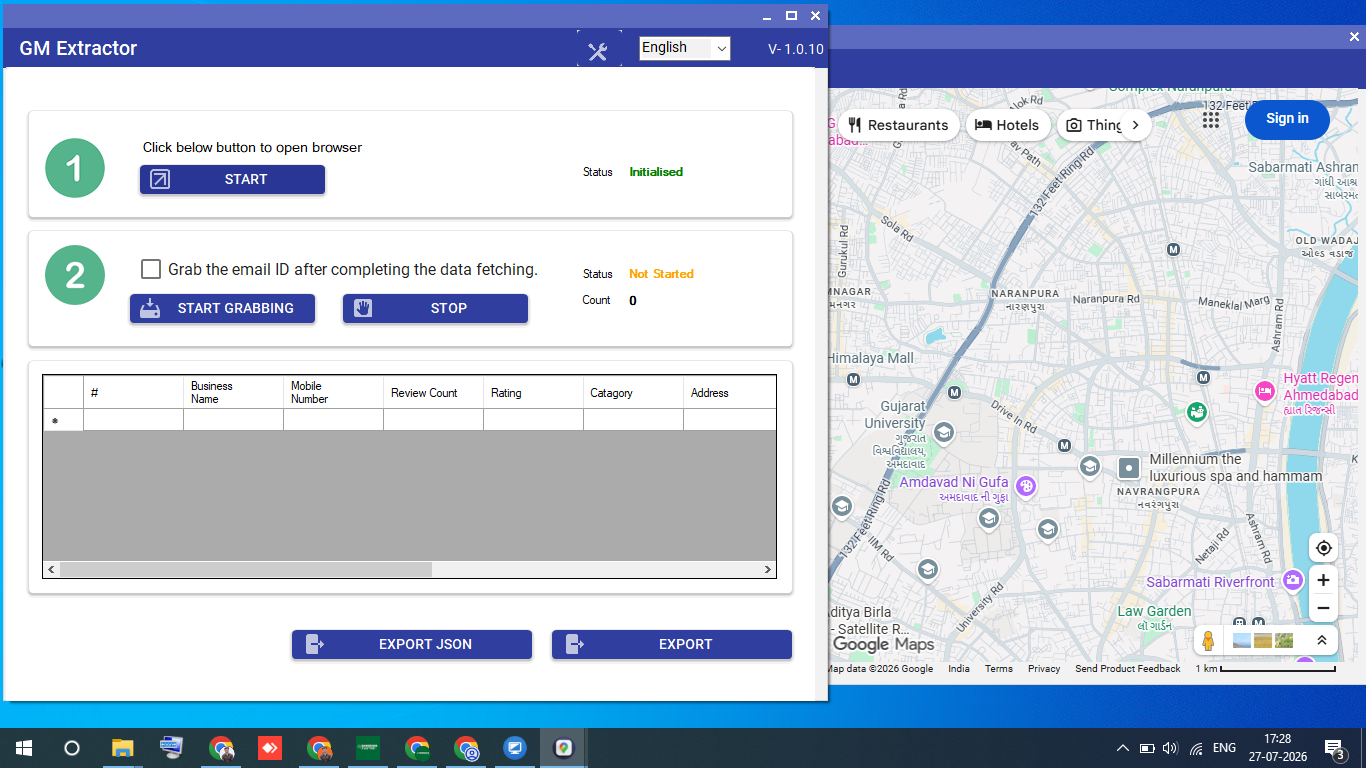Click the START button to open browser
Screen dimensions: 1366x768
(x=232, y=179)
